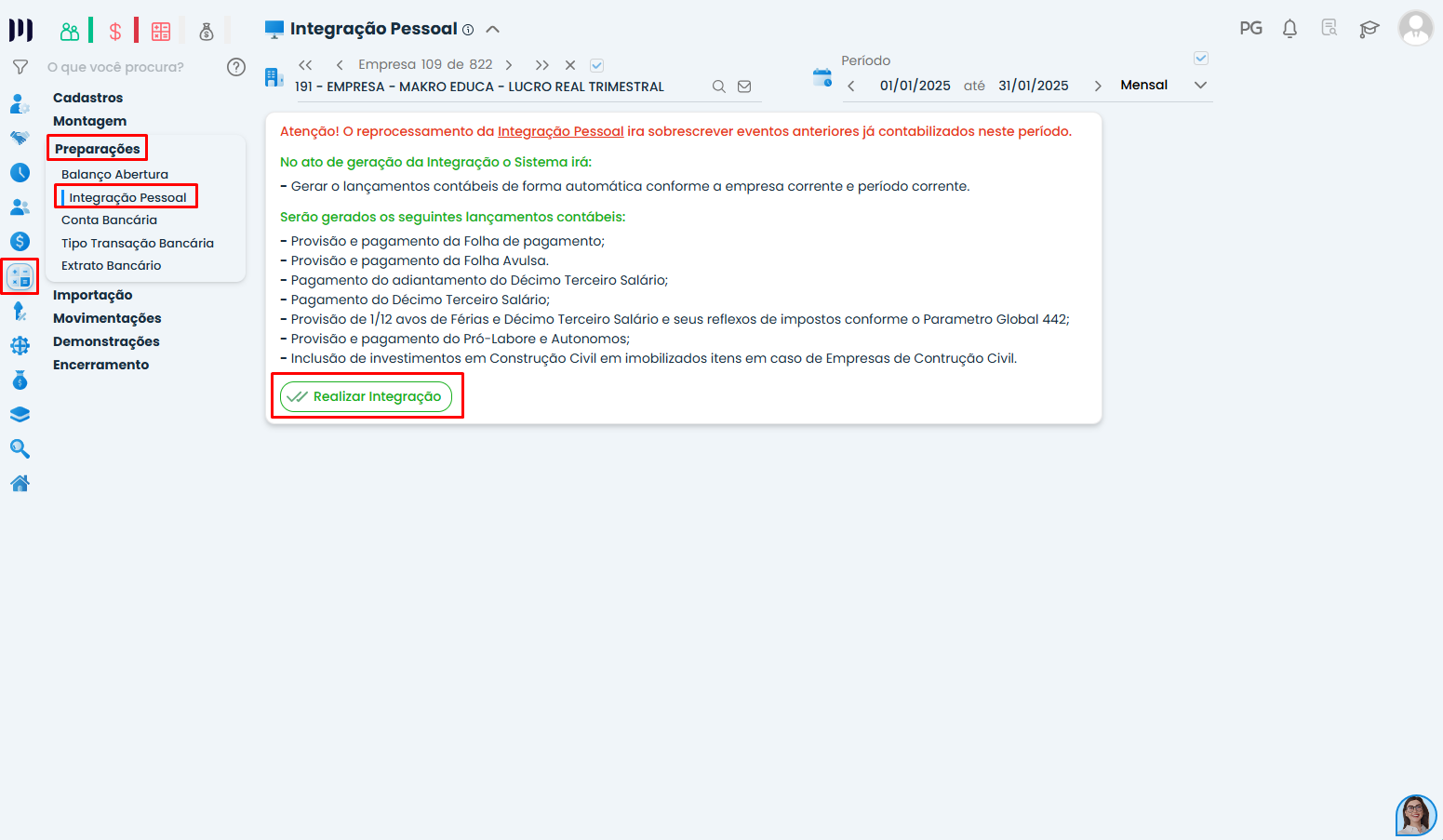
Task: Open the handshake sidebar icon
Action: coord(20,138)
